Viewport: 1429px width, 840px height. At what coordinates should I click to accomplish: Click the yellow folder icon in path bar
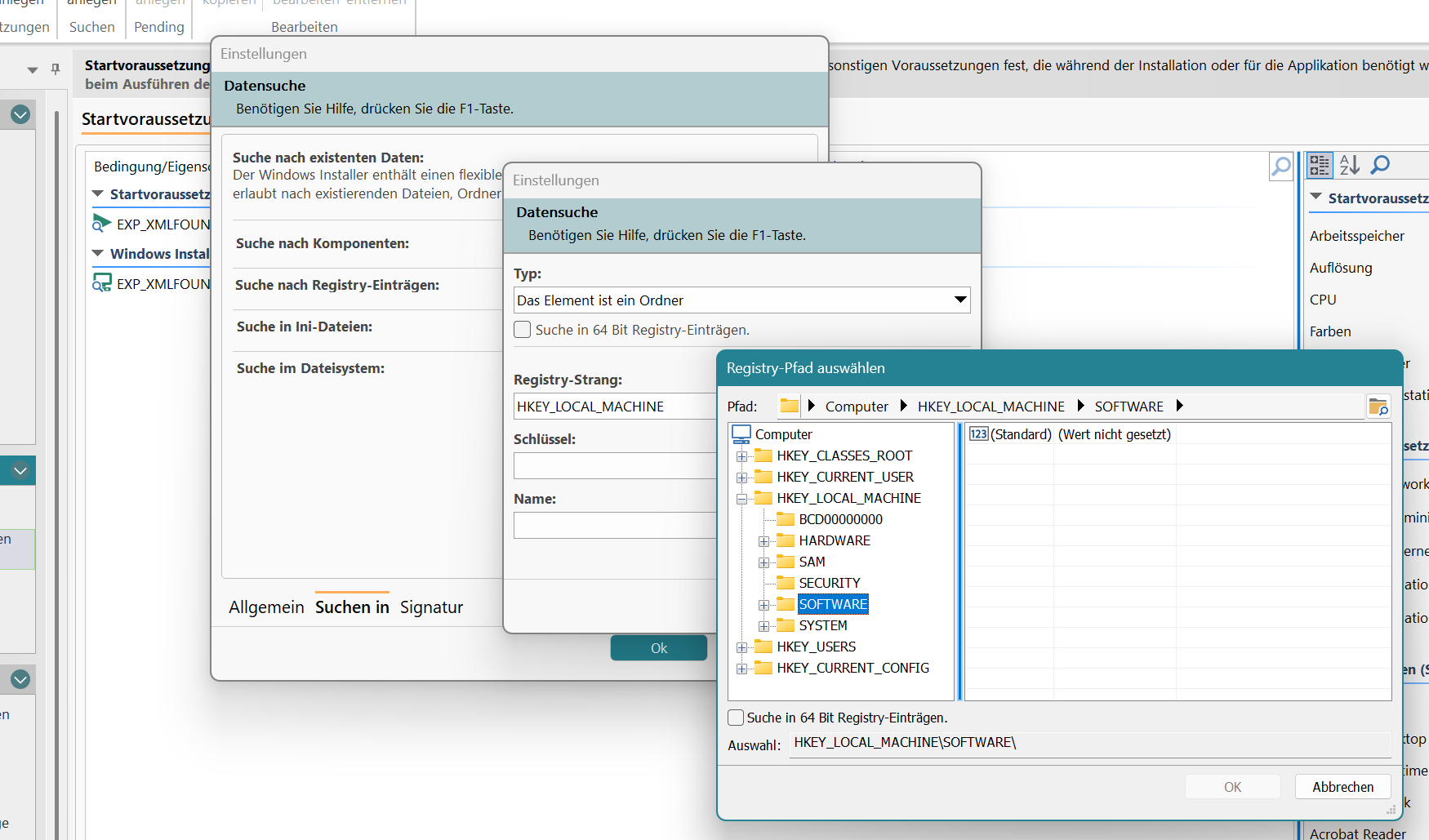(x=789, y=406)
